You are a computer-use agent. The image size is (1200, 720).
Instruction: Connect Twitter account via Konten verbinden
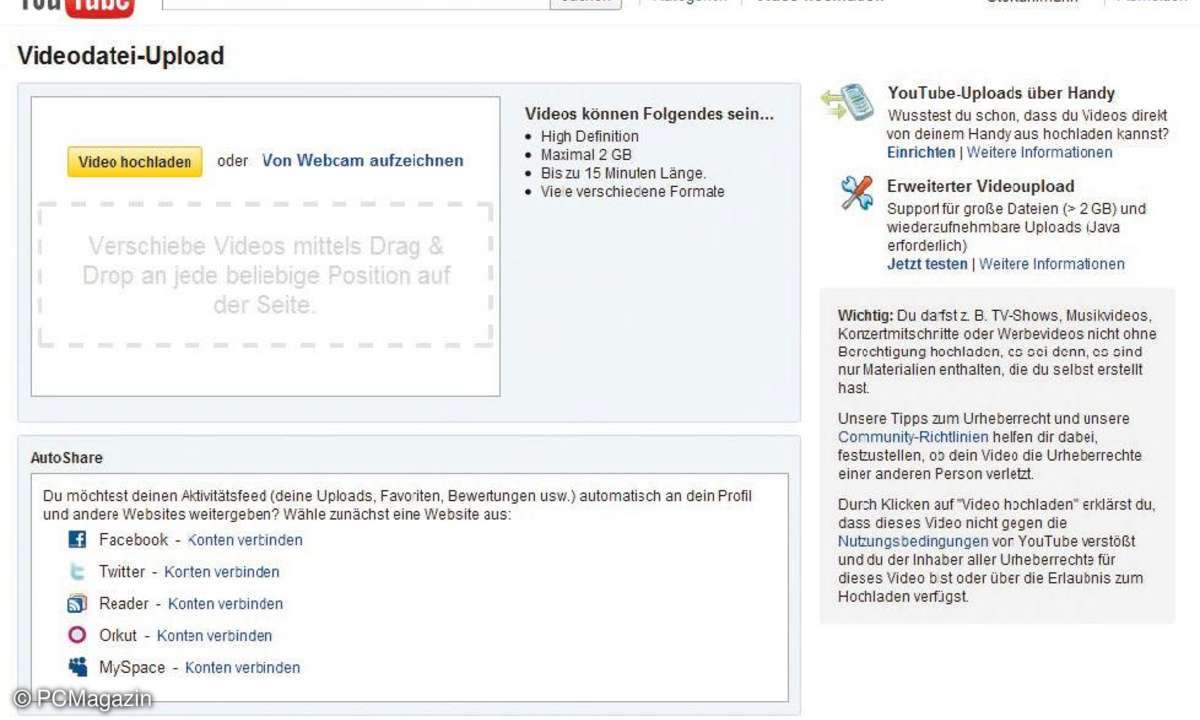pos(222,572)
